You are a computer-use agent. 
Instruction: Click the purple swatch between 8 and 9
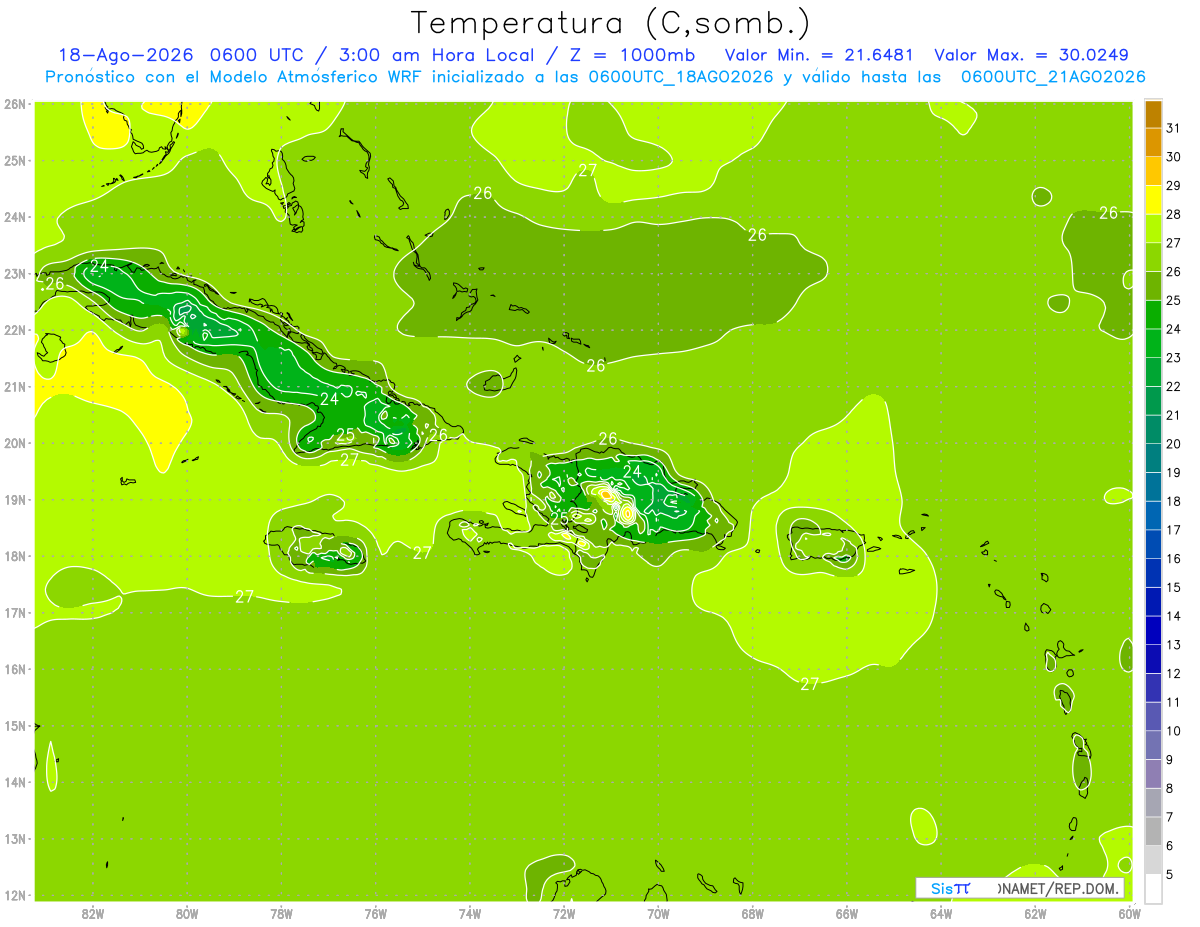click(1154, 773)
